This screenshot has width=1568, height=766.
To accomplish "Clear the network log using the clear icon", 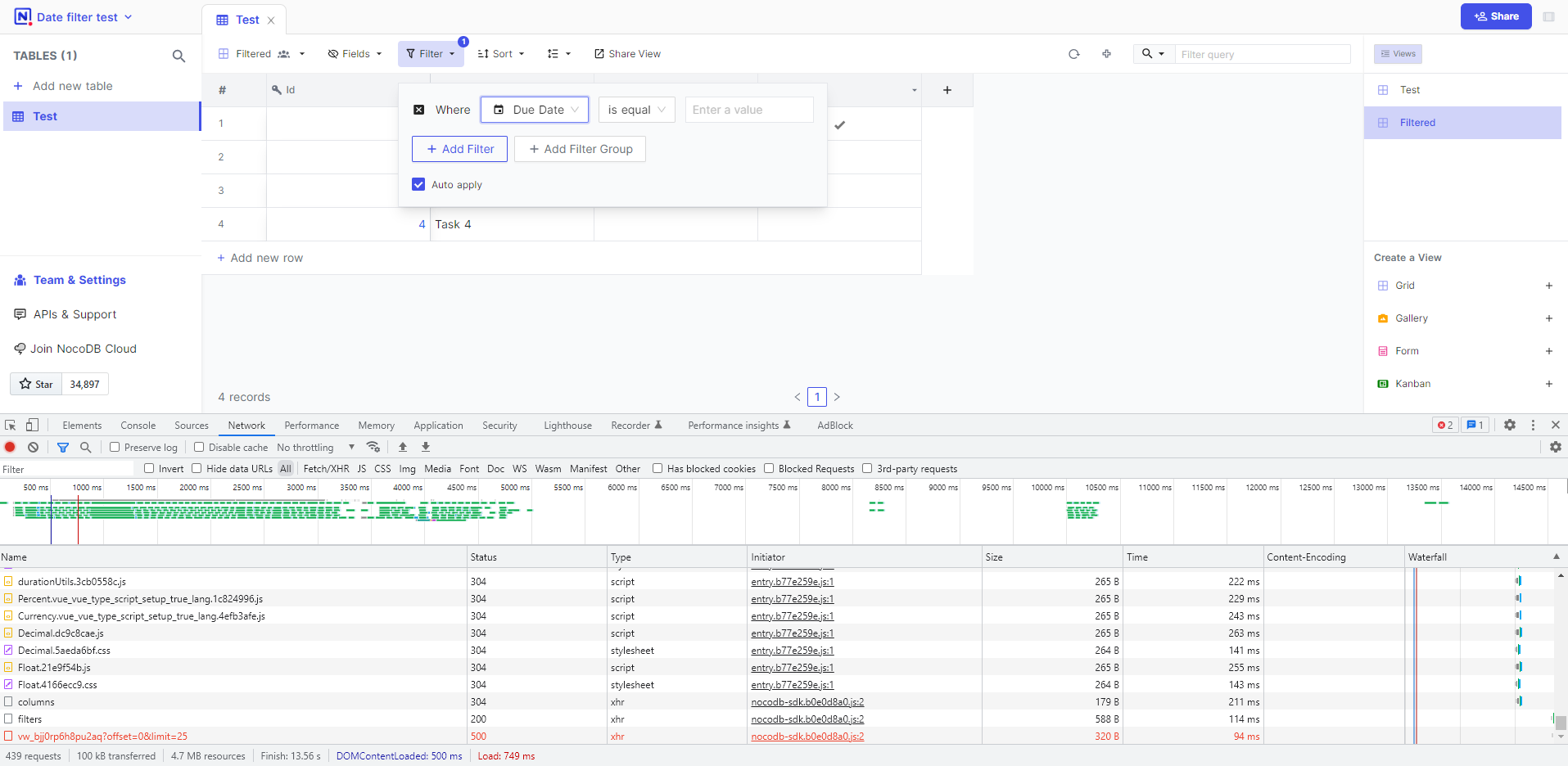I will click(x=33, y=447).
